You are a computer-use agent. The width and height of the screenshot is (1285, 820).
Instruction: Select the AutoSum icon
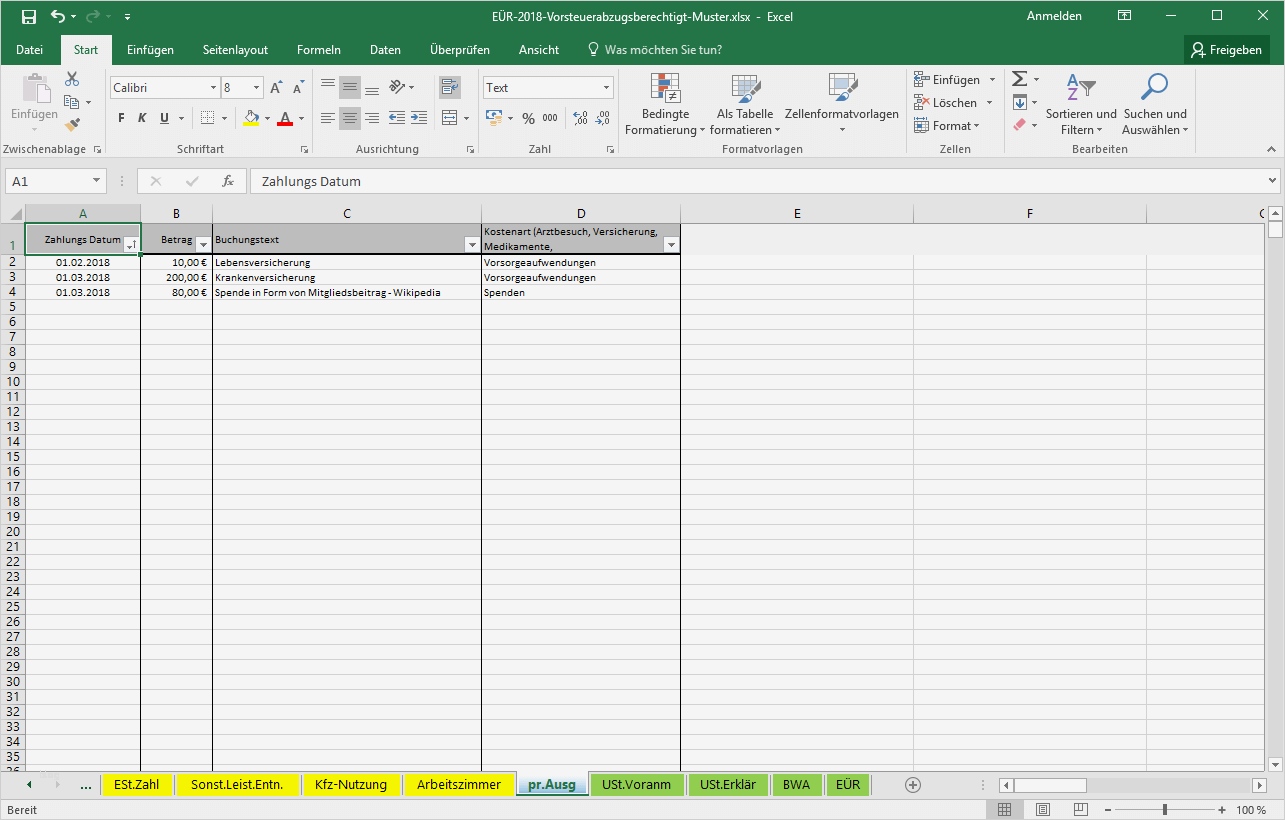tap(1019, 78)
